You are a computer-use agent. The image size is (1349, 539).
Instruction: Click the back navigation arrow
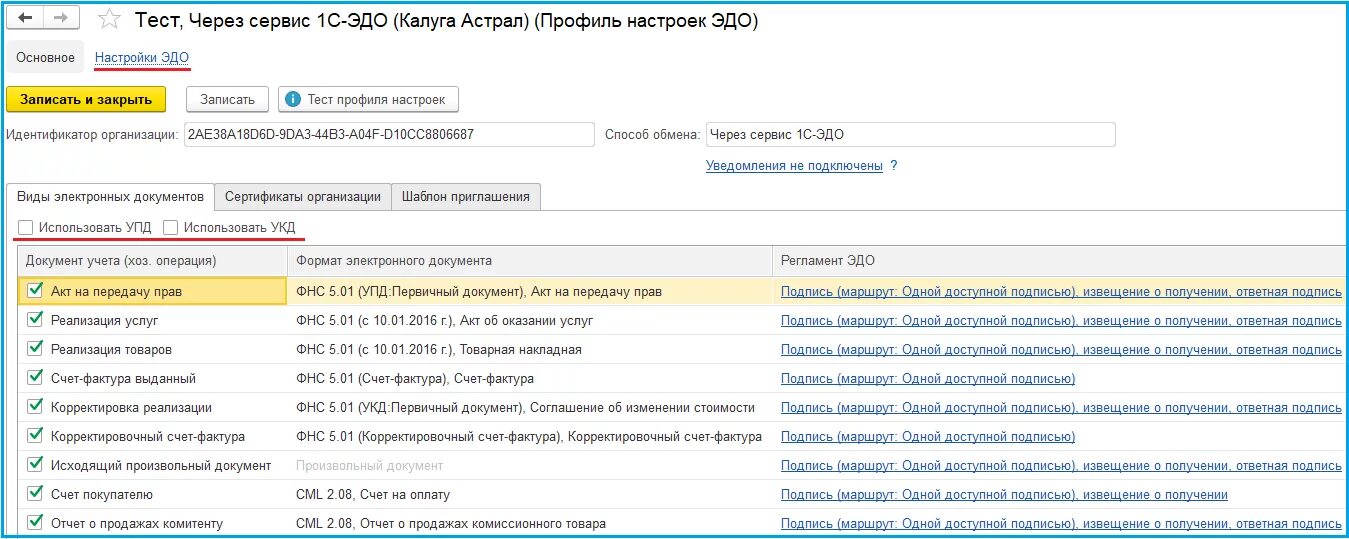tap(27, 19)
